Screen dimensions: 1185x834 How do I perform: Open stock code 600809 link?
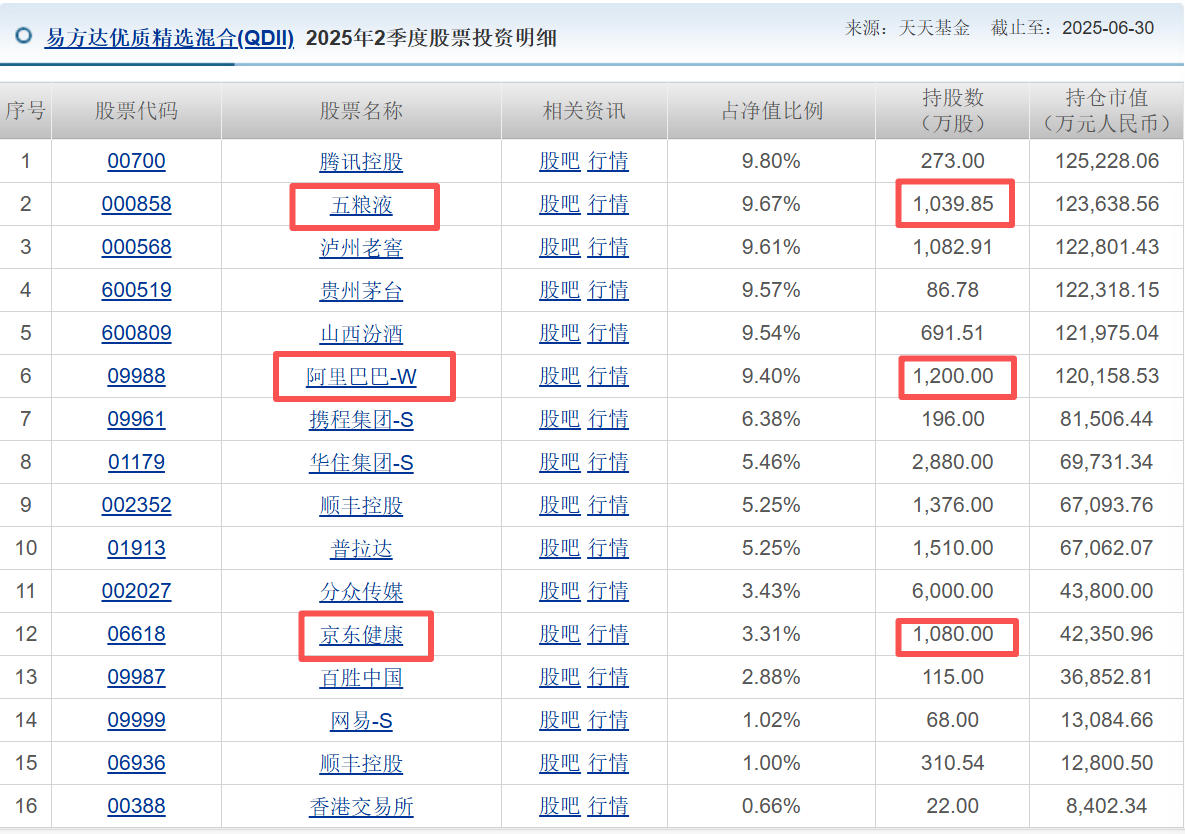coord(136,333)
